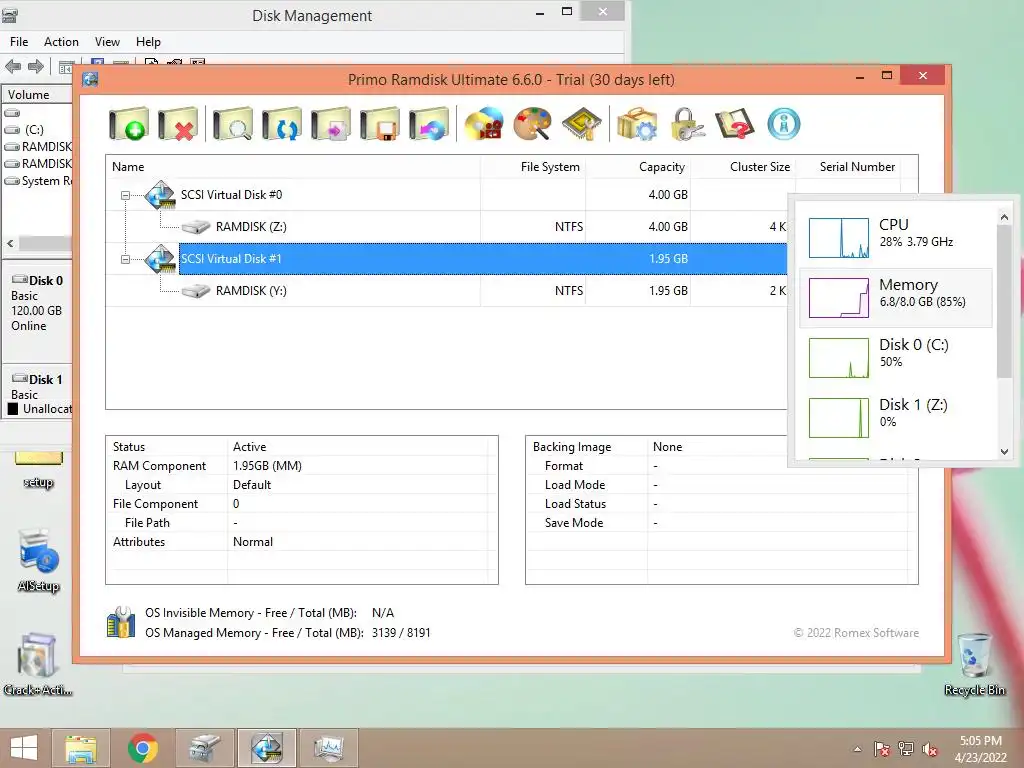
Task: Open File Explorer from the taskbar
Action: click(x=80, y=748)
